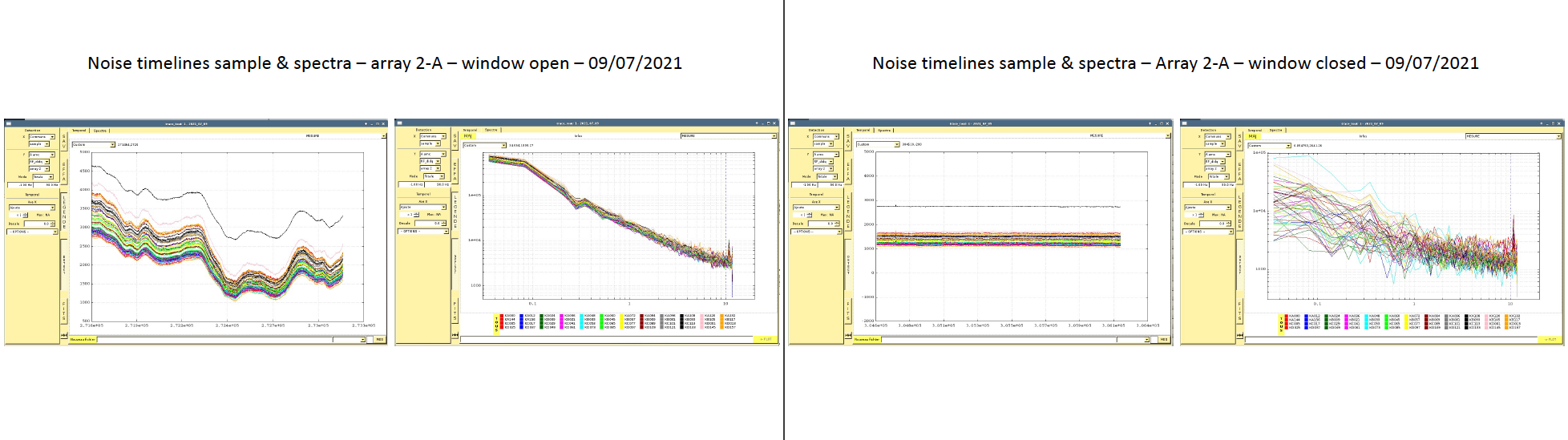The width and height of the screenshot is (1568, 440).
Task: Click the collapse-panel arrow icon in rightmost window
Action: coord(1240,335)
